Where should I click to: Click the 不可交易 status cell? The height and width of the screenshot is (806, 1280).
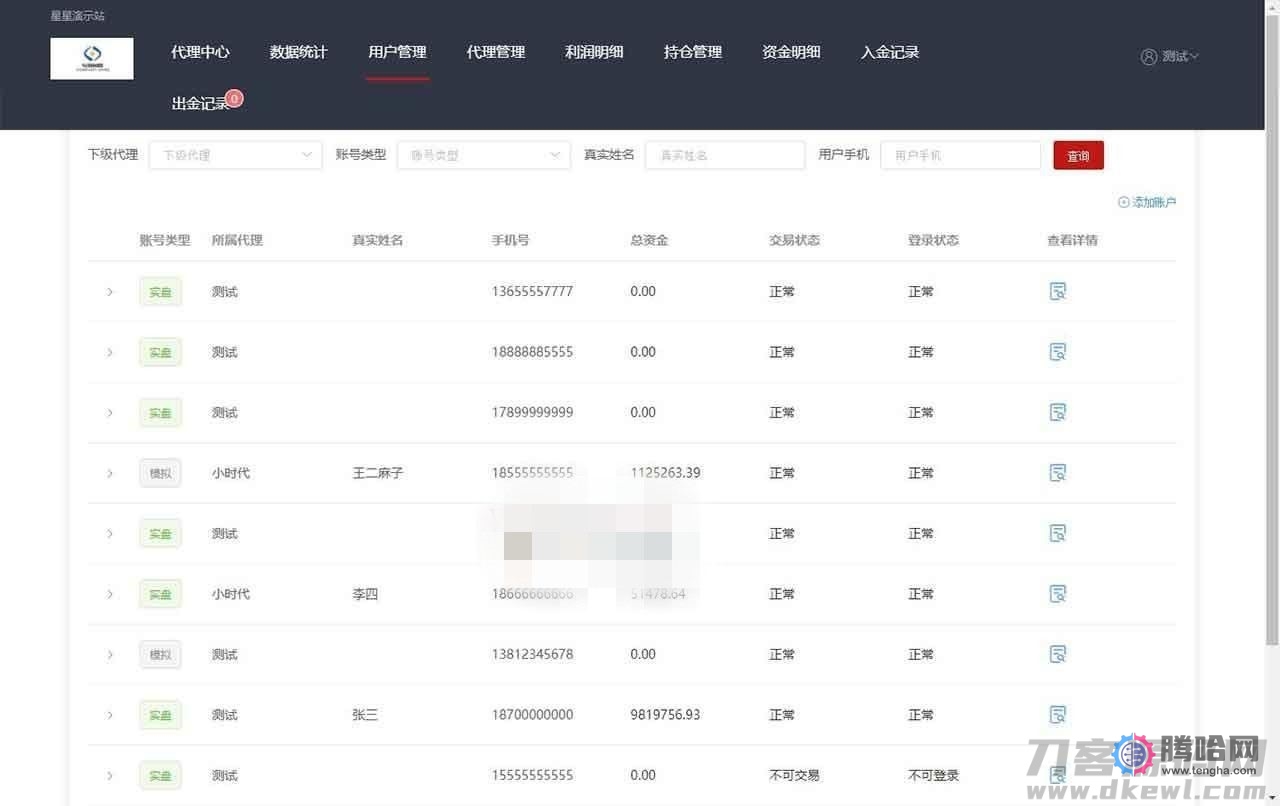(794, 776)
